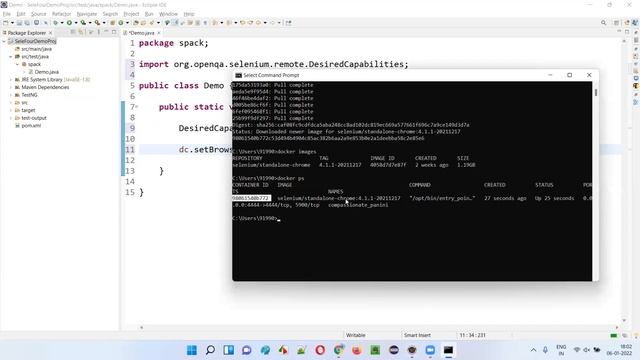This screenshot has height=360, width=640.
Task: Expand Maven Dependencies node
Action: [11, 87]
